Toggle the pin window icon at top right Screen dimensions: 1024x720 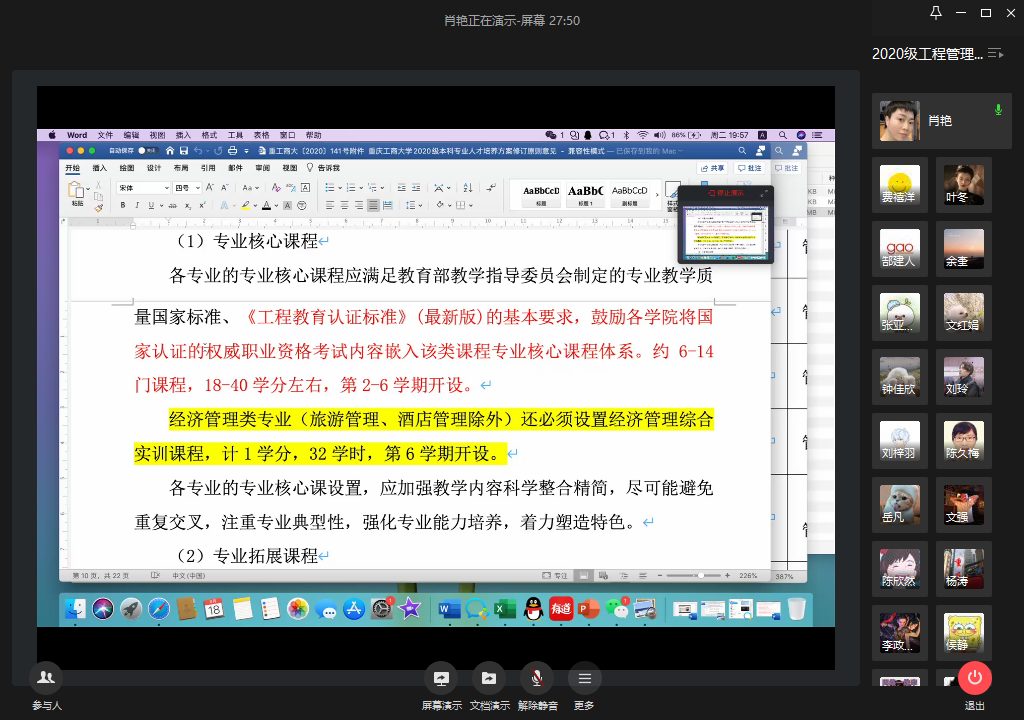click(x=936, y=13)
